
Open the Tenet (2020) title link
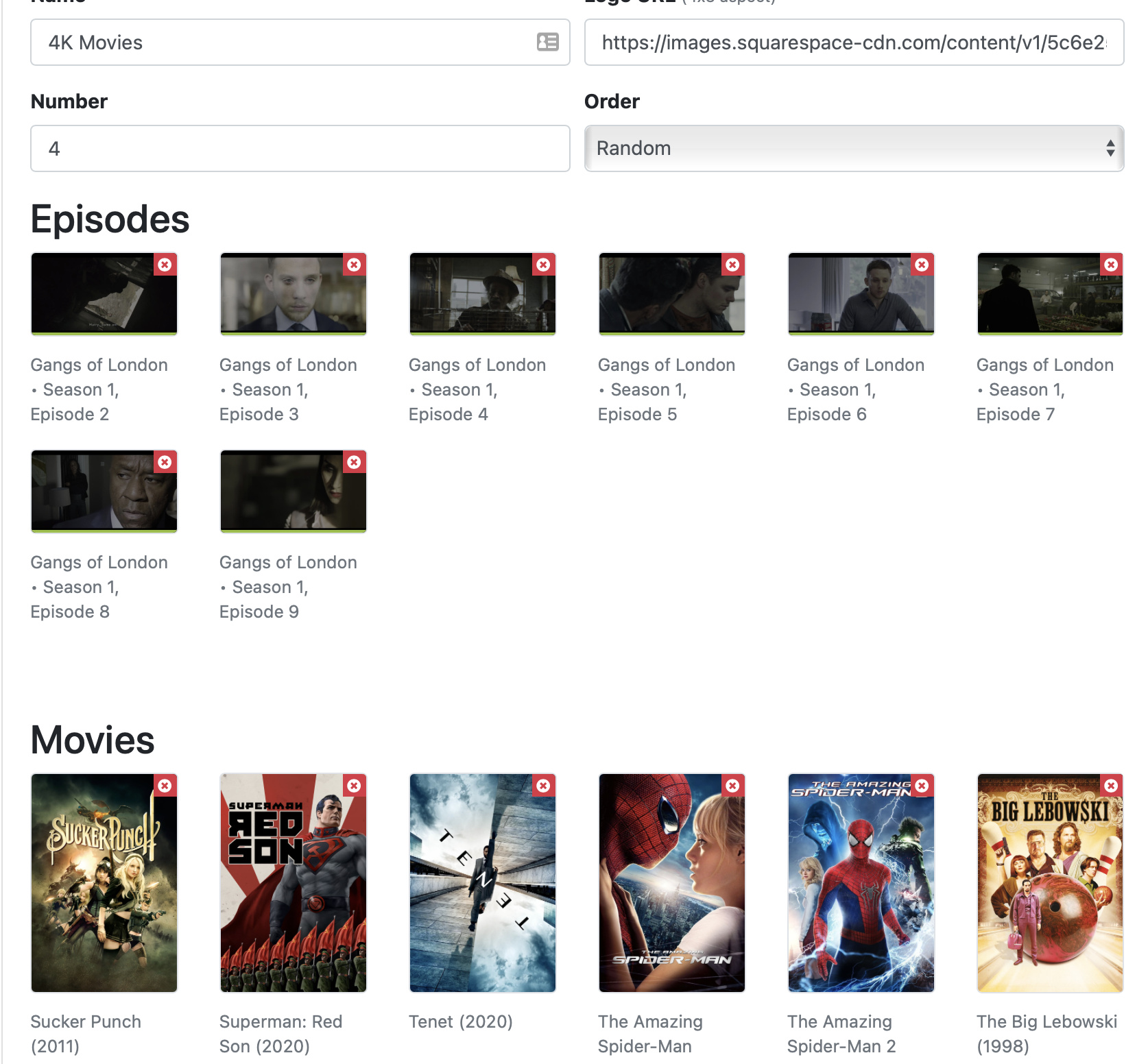[x=460, y=1021]
